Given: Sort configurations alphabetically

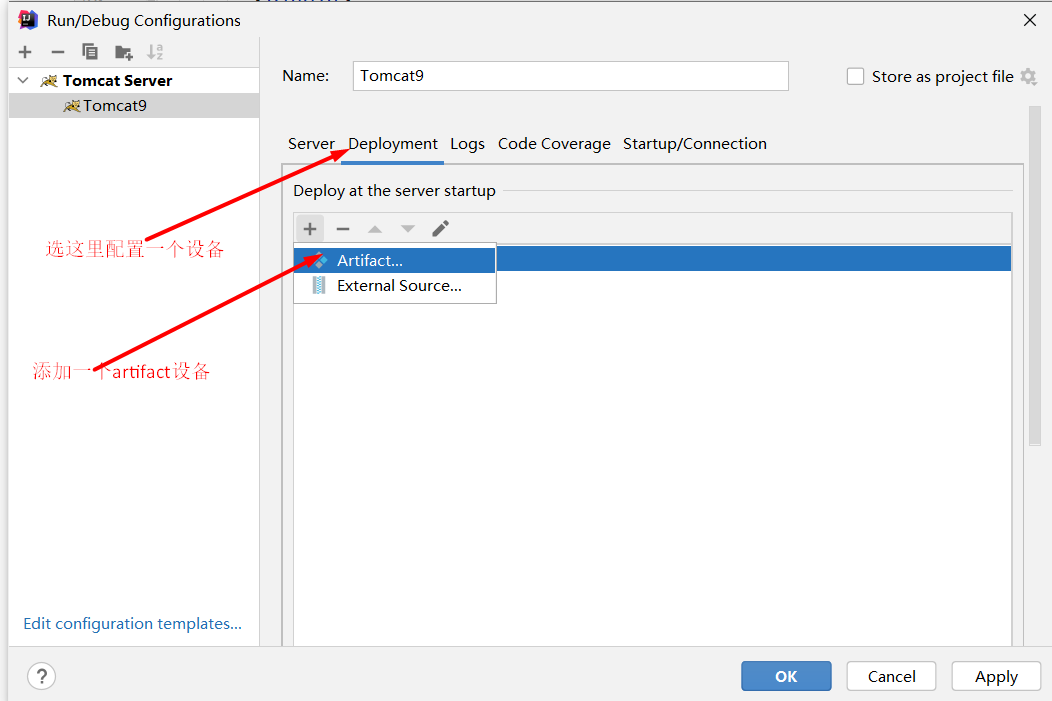Looking at the screenshot, I should coord(155,52).
